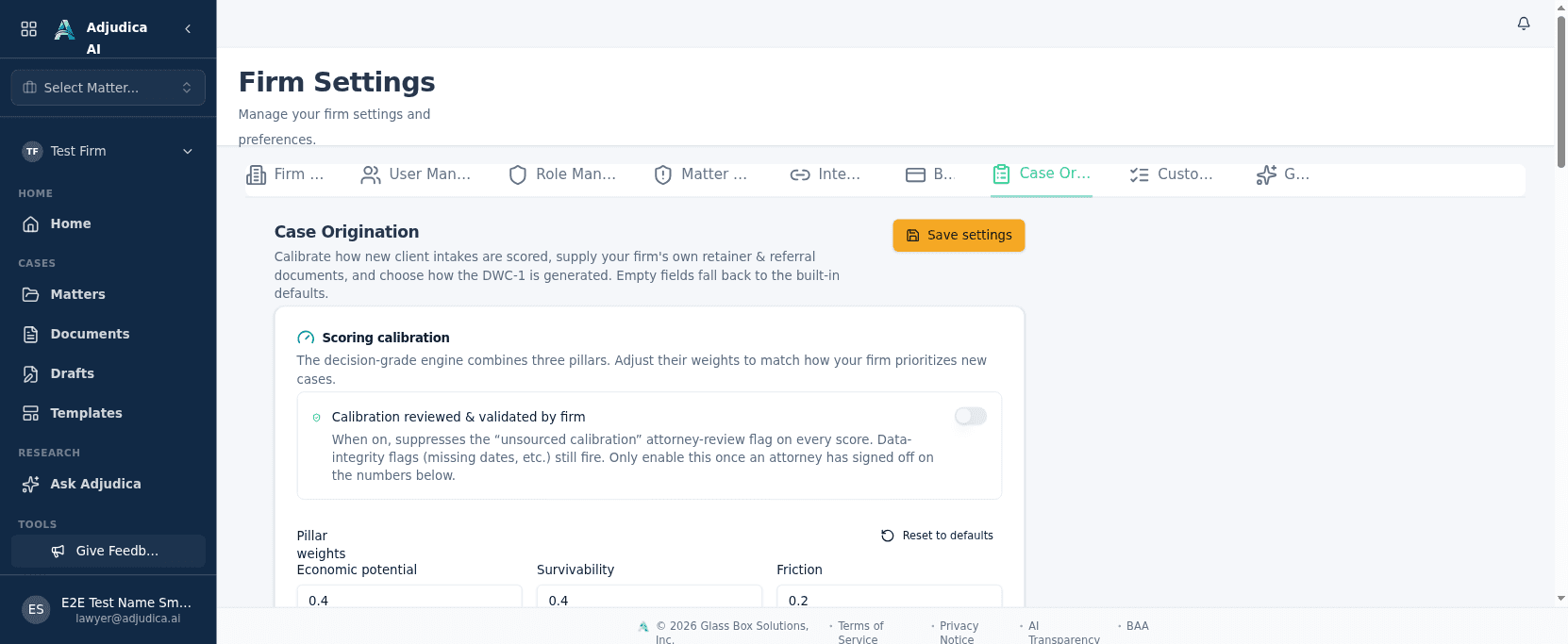Click the Save settings button
Viewport: 1568px width, 644px height.
tap(959, 236)
